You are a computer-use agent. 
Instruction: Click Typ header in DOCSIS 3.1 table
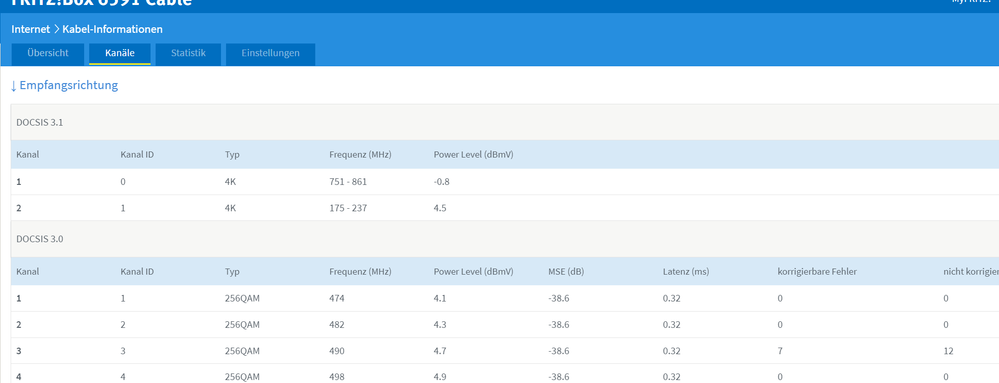tap(232, 155)
